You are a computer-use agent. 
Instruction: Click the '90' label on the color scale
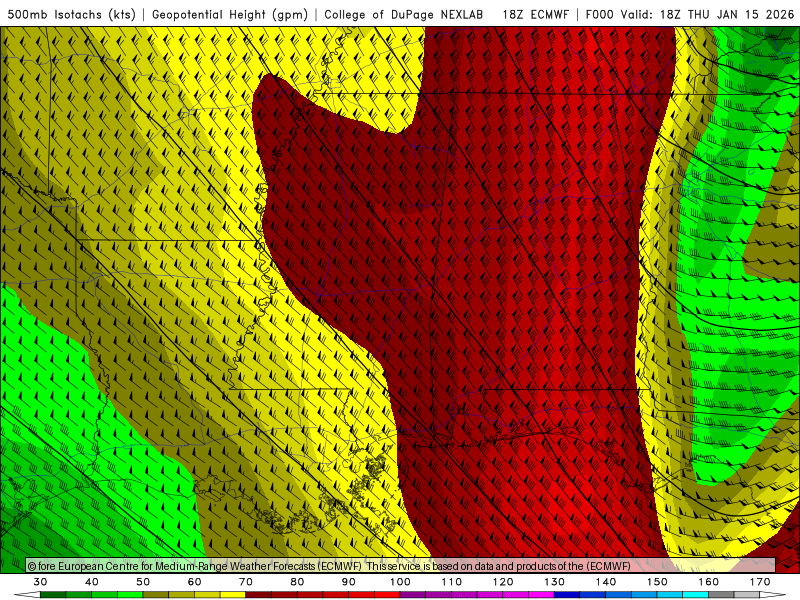click(x=348, y=582)
